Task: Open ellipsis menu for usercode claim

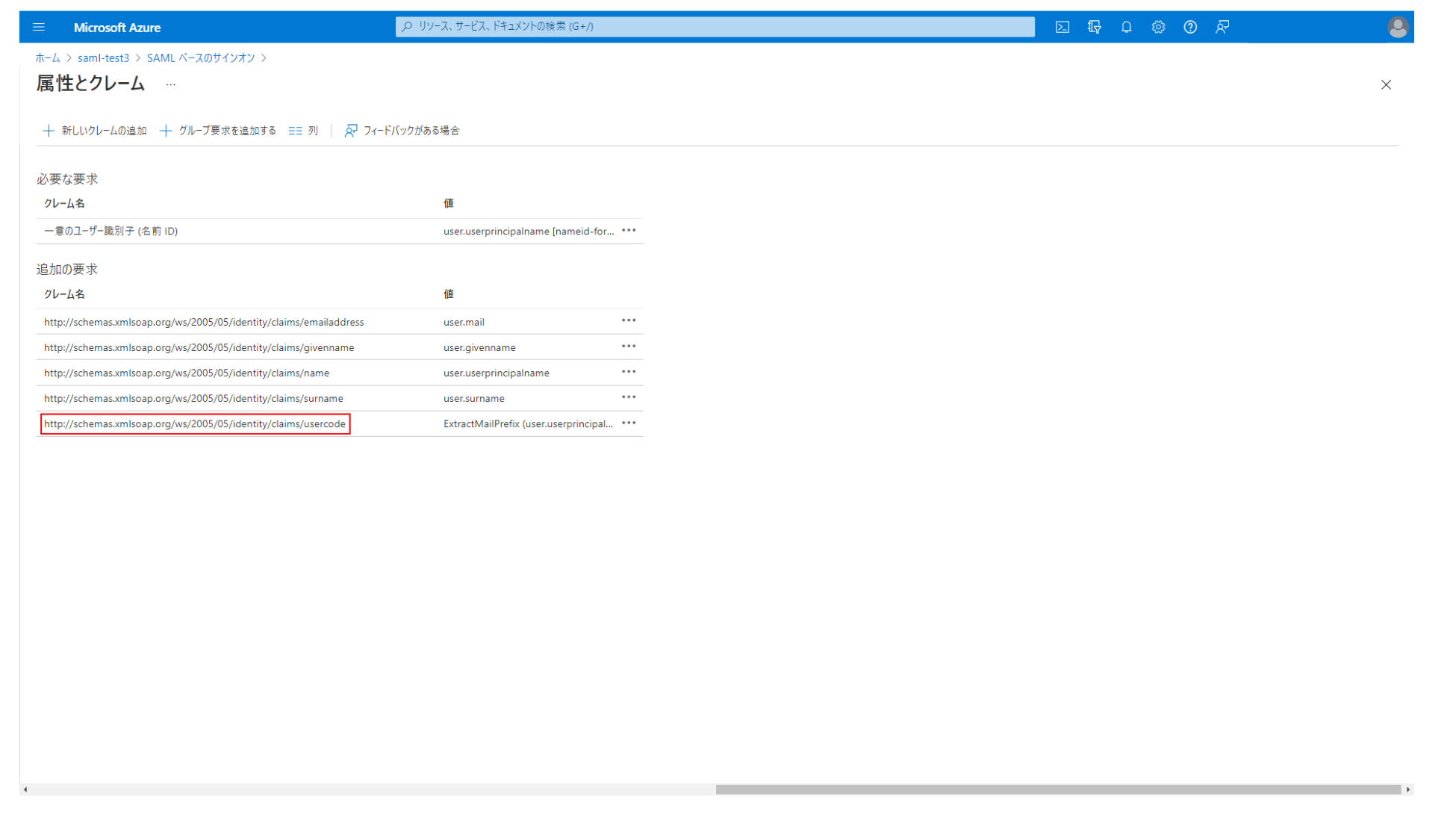Action: (x=629, y=423)
